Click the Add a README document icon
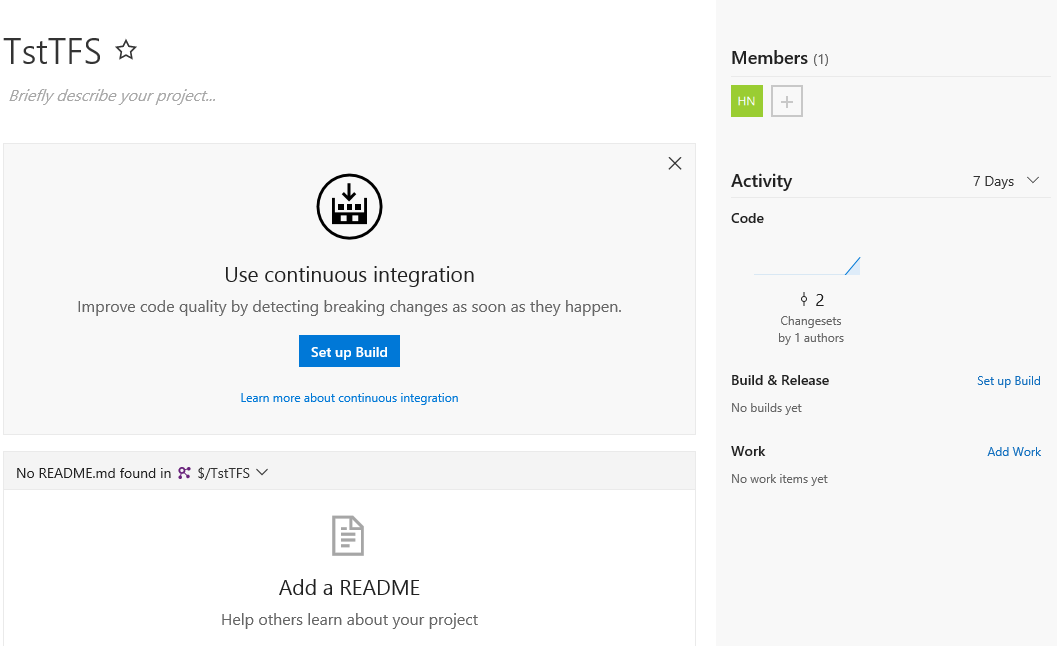 click(348, 535)
